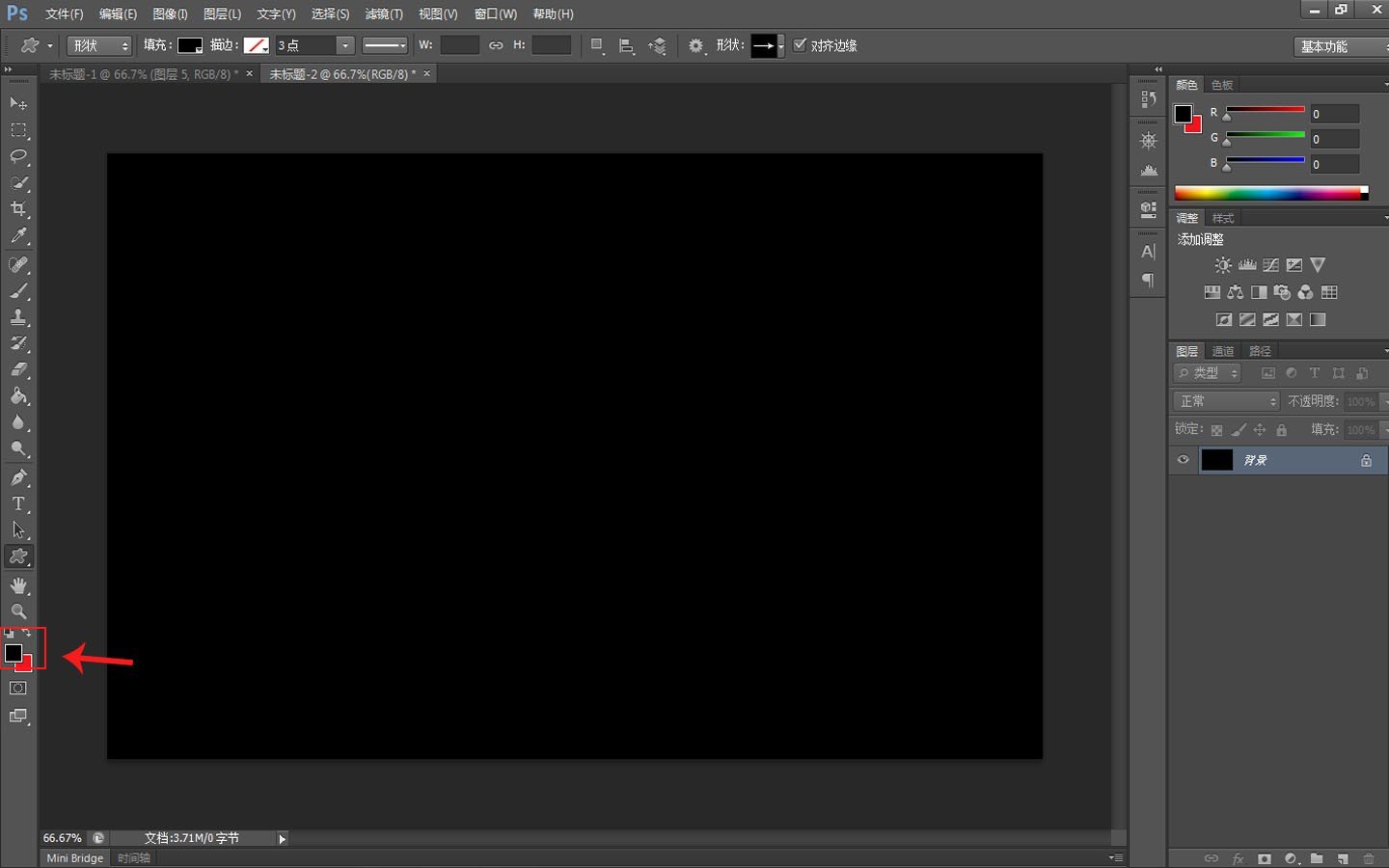The height and width of the screenshot is (868, 1389).
Task: Switch to 色板 tab
Action: 1222,85
